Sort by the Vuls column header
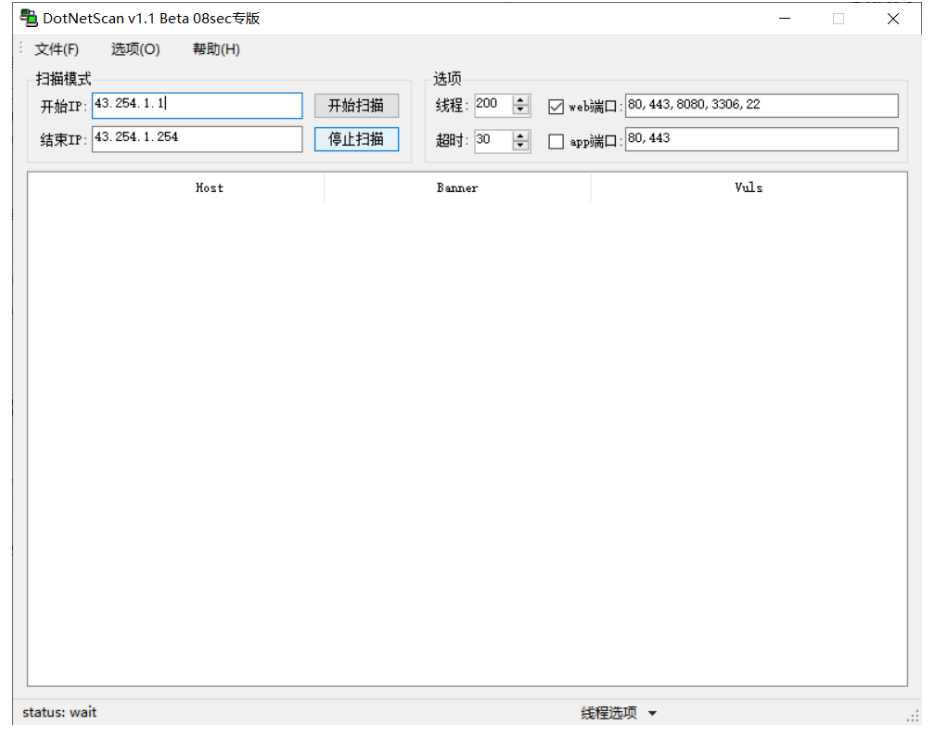 (749, 188)
